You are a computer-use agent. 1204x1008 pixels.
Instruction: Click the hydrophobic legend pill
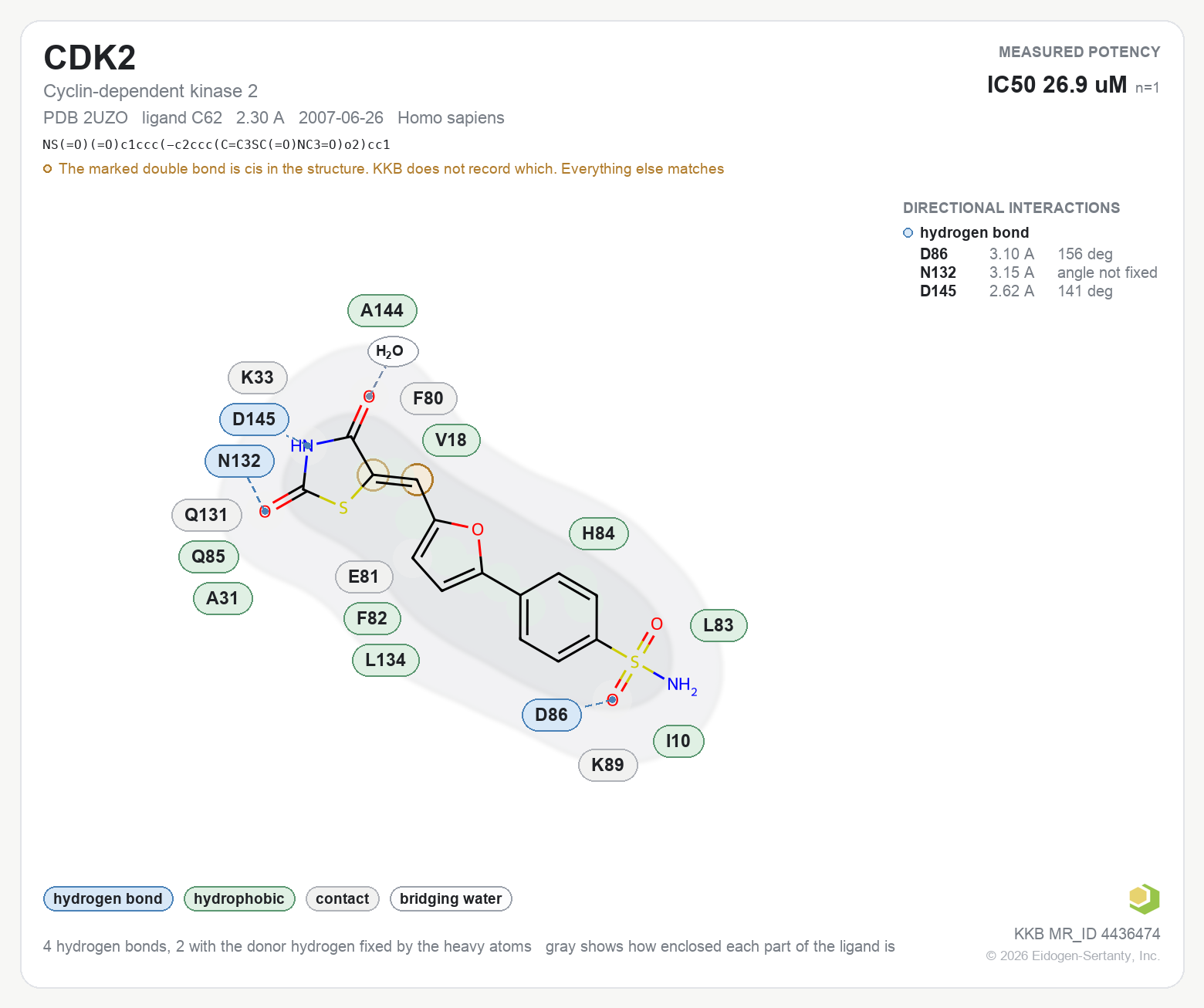(x=239, y=898)
